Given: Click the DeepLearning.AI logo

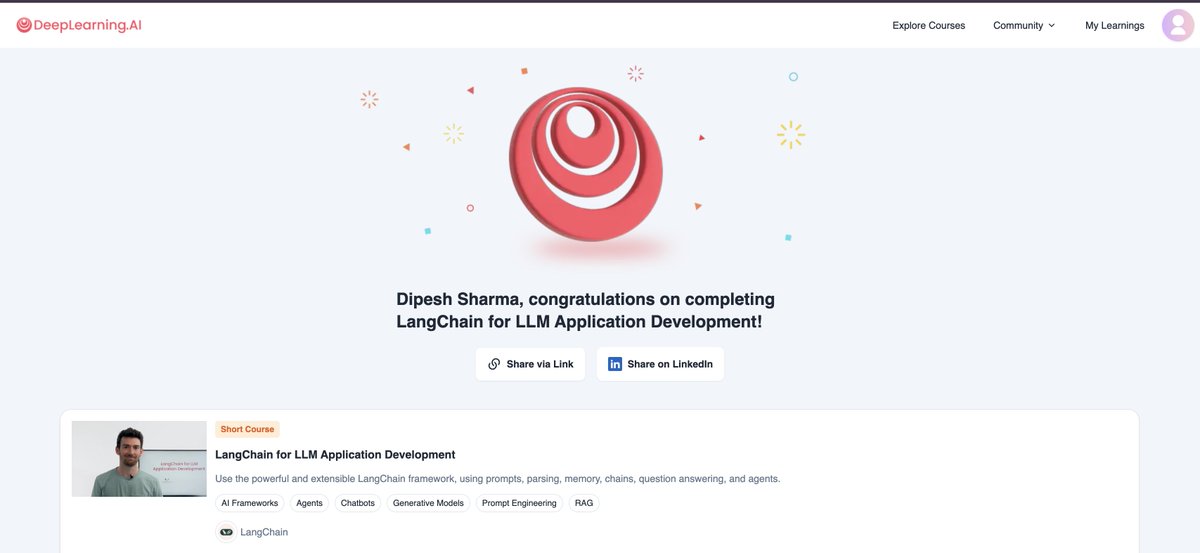Looking at the screenshot, I should (x=79, y=25).
